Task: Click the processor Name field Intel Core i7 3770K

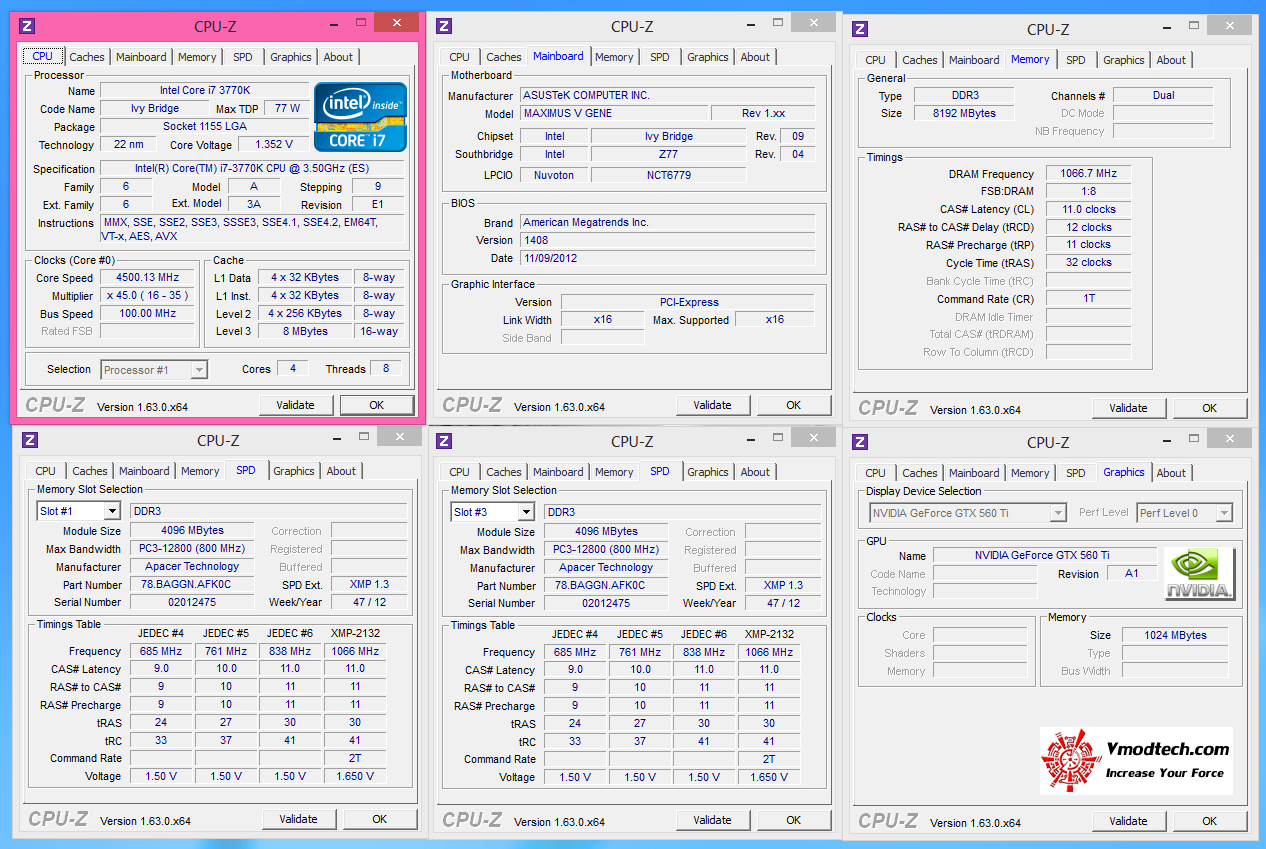Action: click(203, 91)
